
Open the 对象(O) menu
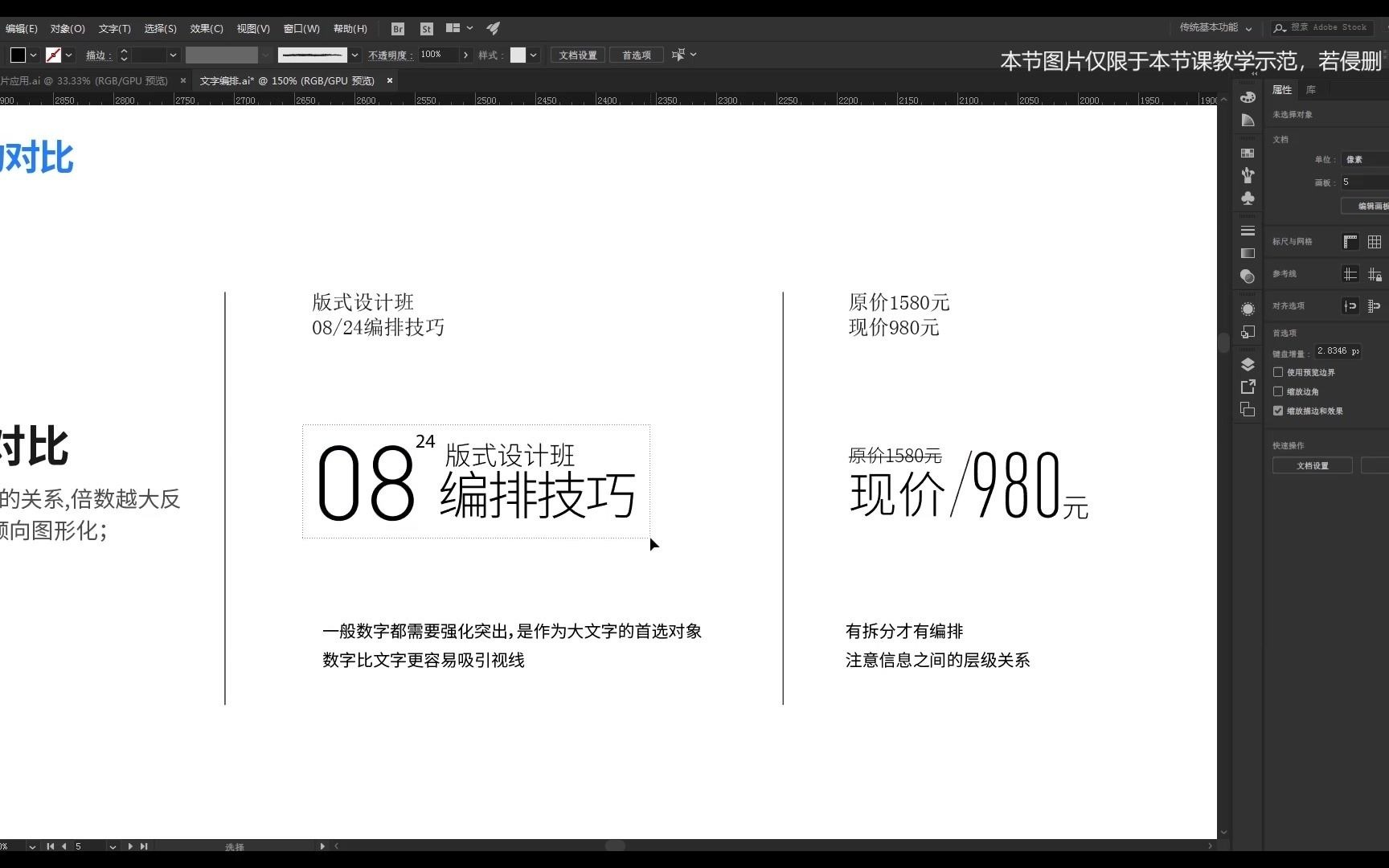68,29
